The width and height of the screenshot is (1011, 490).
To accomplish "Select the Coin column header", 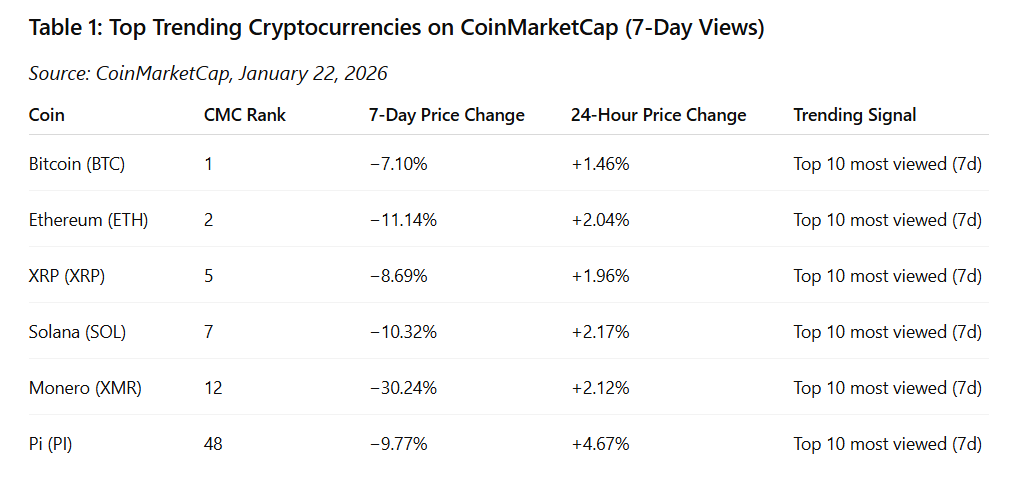I will coord(46,115).
